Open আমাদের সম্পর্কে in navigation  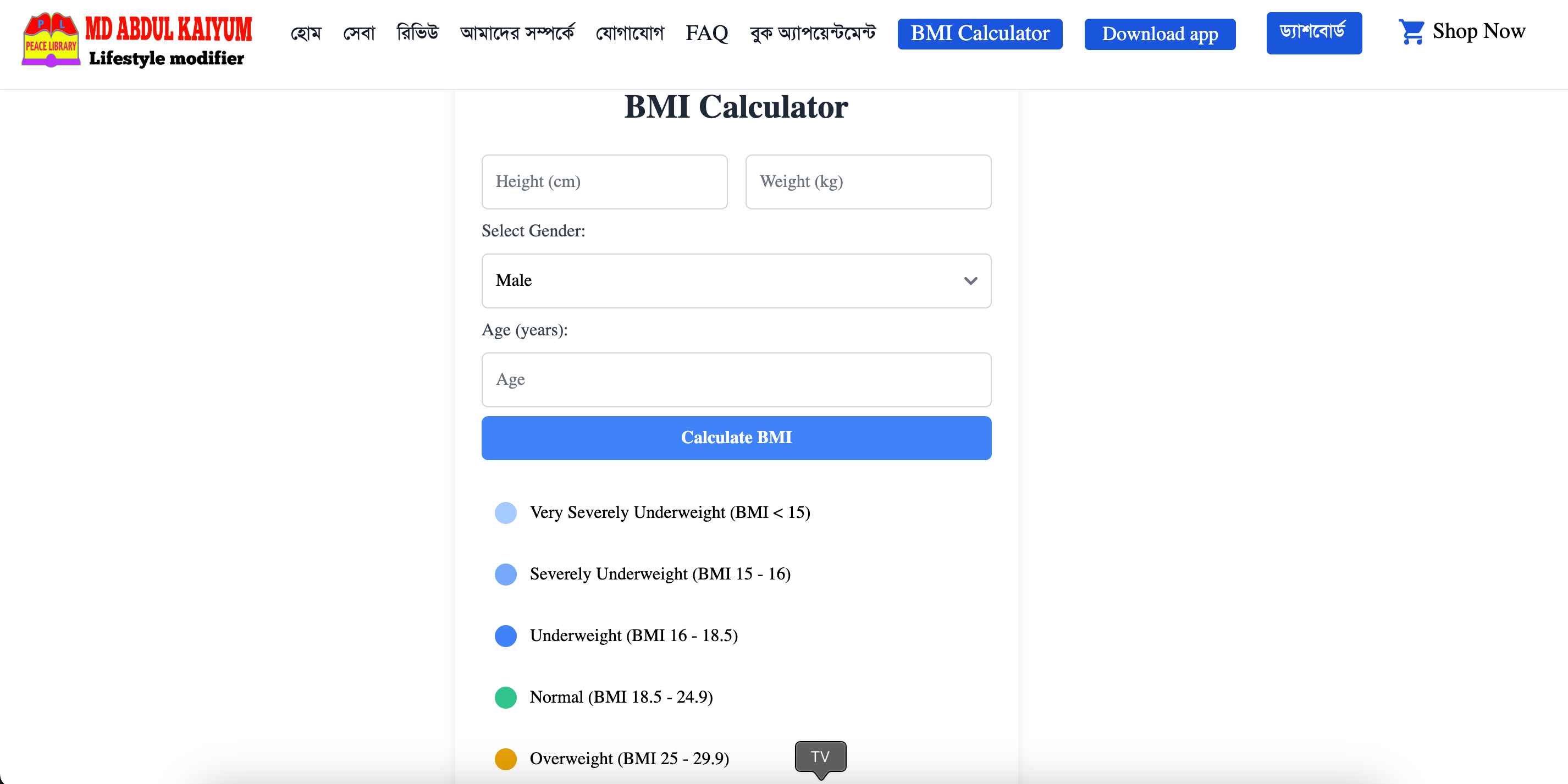[x=517, y=32]
